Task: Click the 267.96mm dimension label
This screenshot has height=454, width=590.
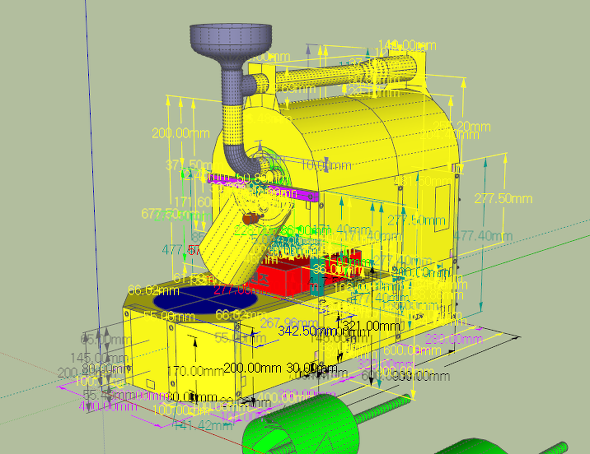Action: coord(288,323)
